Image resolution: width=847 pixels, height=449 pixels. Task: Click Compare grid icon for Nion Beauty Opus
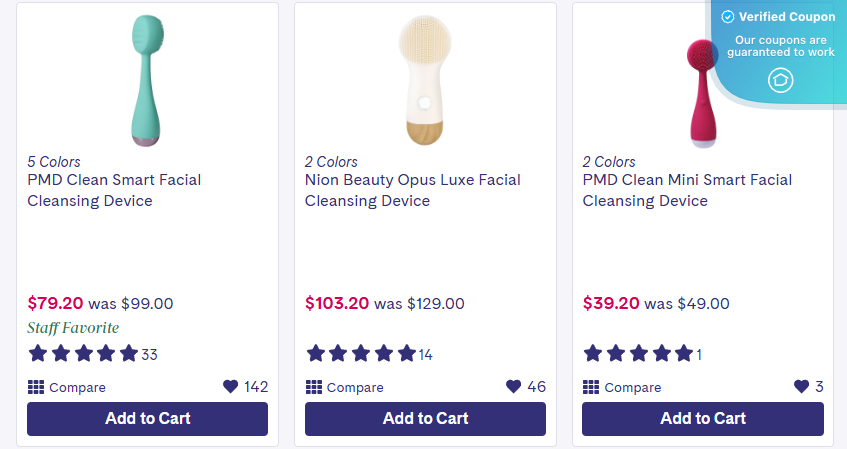(x=313, y=387)
